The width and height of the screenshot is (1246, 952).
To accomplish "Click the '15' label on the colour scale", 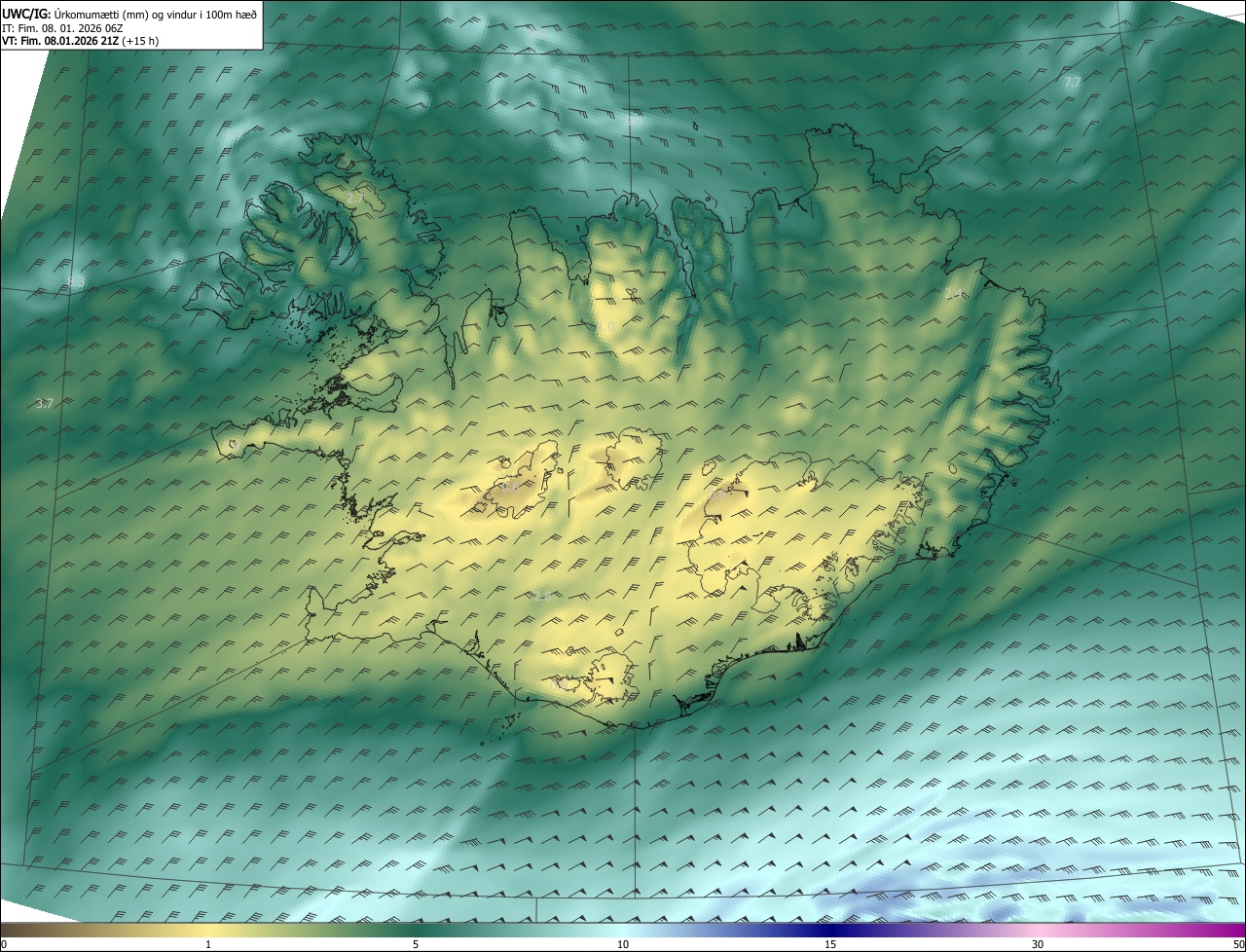I will tap(830, 944).
